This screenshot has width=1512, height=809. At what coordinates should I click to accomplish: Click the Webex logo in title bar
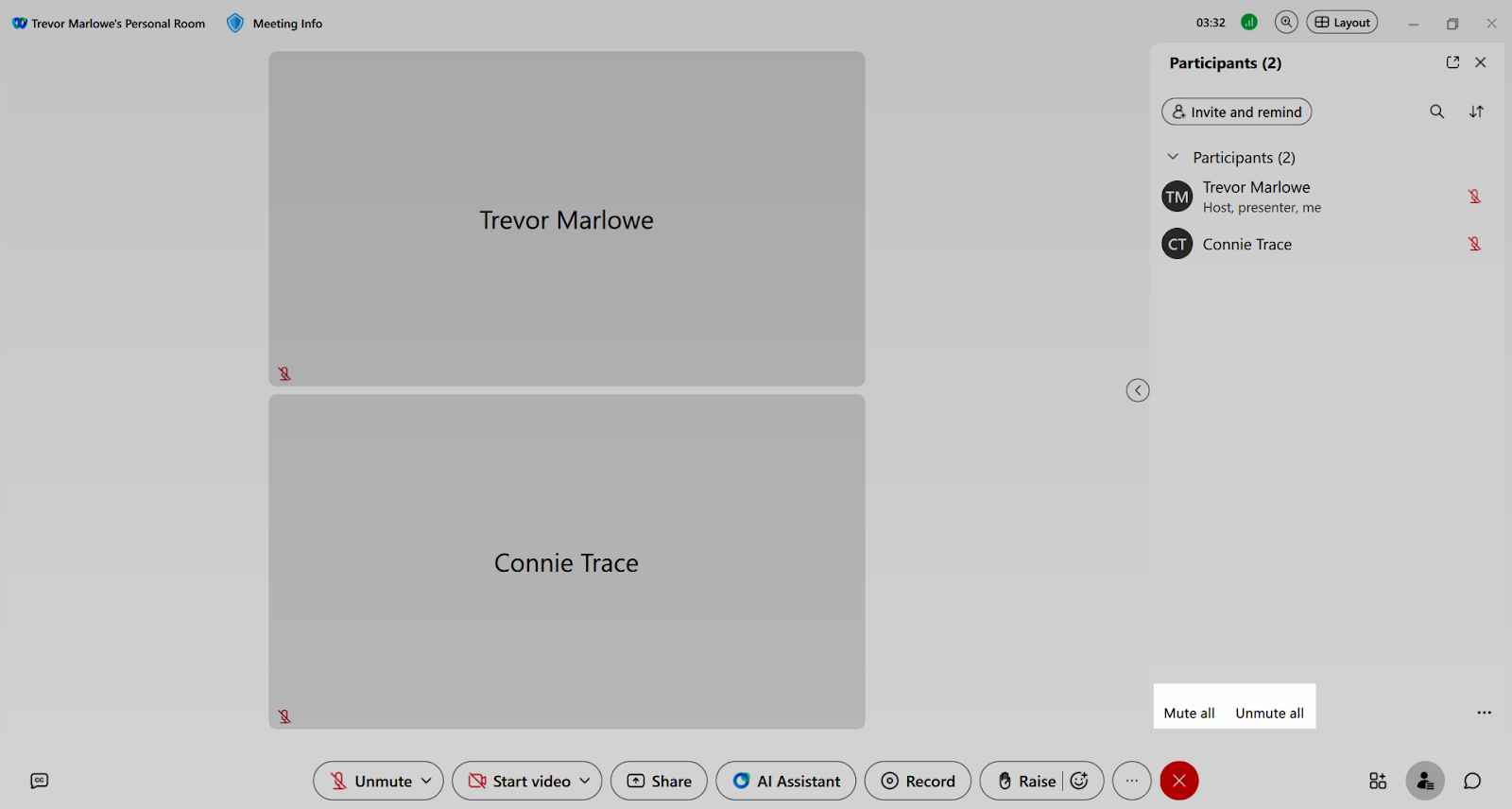[19, 23]
